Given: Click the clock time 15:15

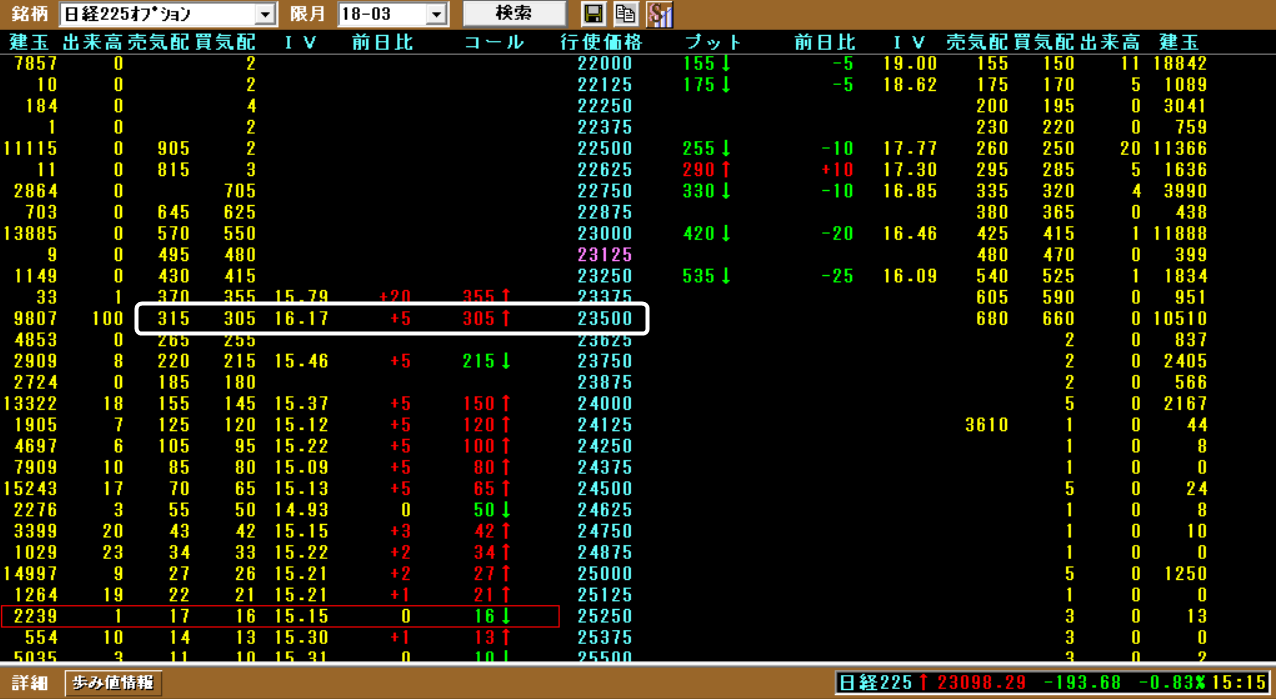Looking at the screenshot, I should (1239, 683).
